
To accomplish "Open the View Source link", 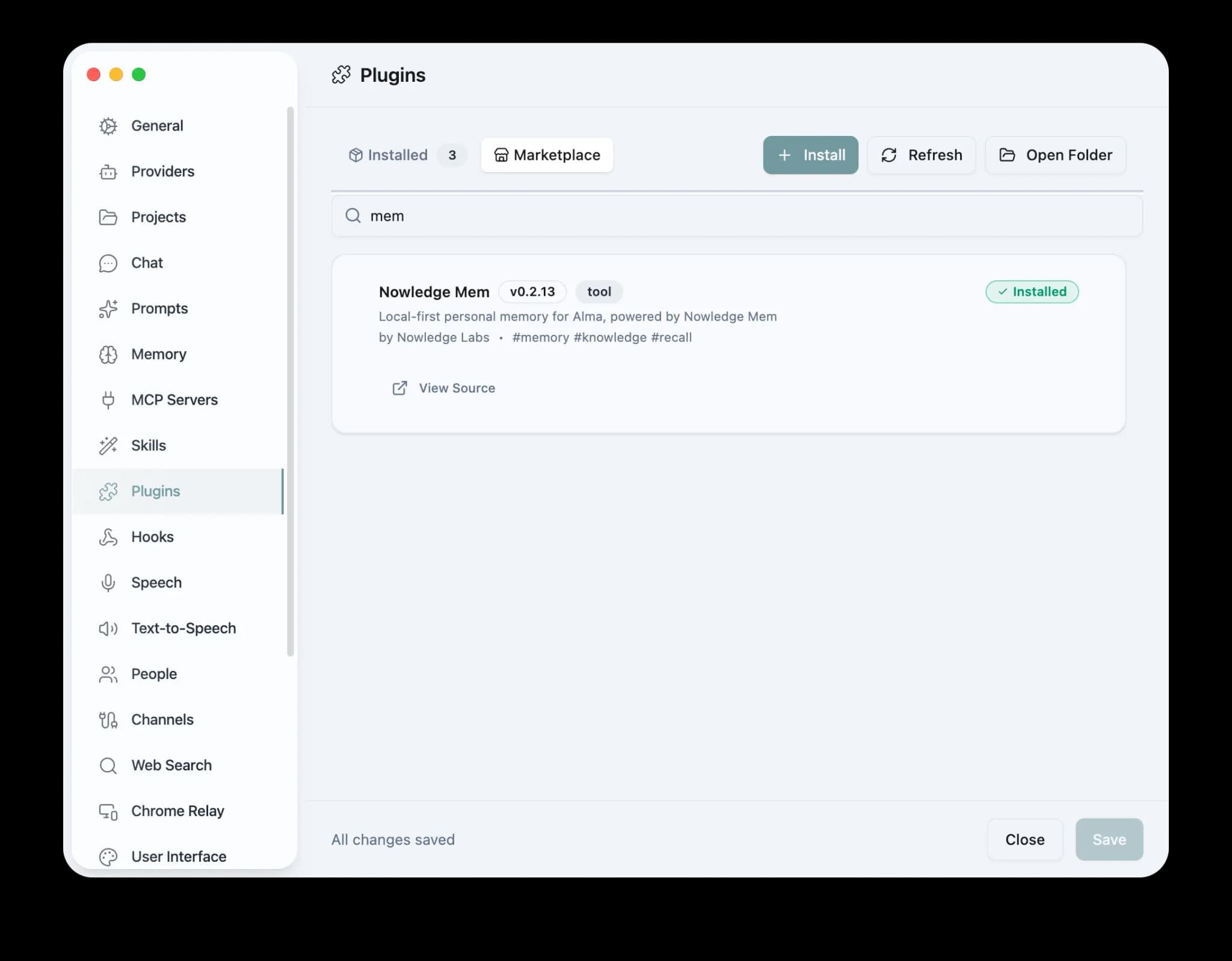I will (444, 388).
